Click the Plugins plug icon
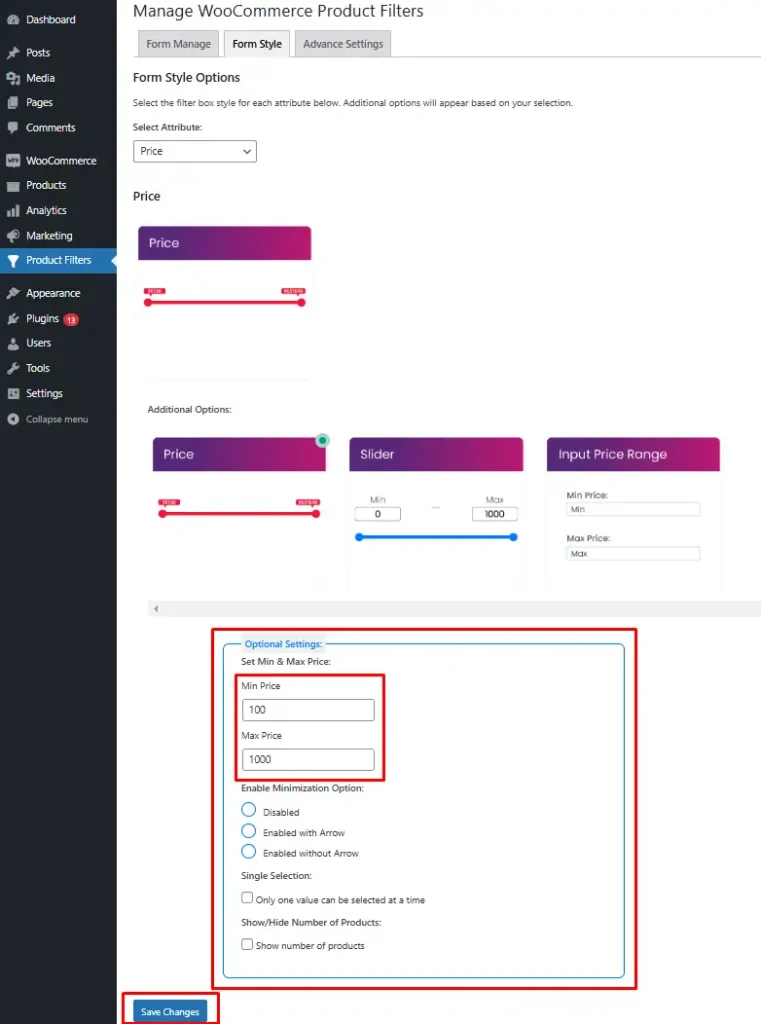 click(13, 319)
